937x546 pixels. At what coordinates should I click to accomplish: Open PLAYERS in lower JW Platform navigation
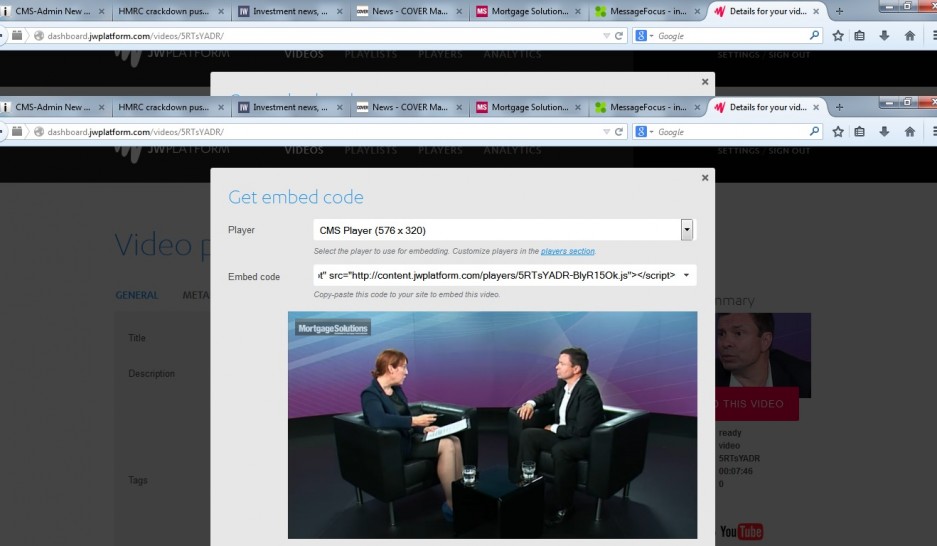click(440, 151)
